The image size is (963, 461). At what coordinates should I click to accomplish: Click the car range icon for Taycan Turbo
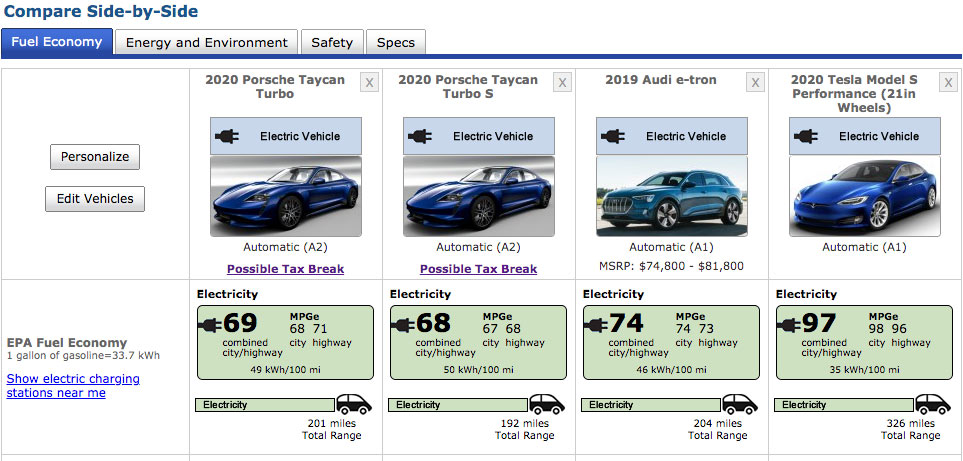pyautogui.click(x=353, y=404)
